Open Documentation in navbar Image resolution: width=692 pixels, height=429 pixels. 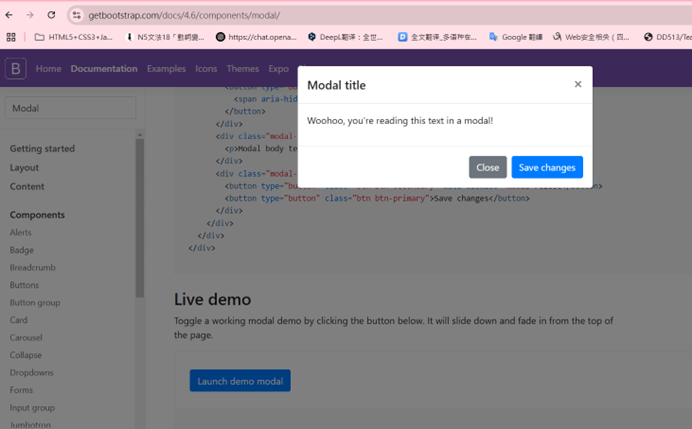pyautogui.click(x=104, y=69)
